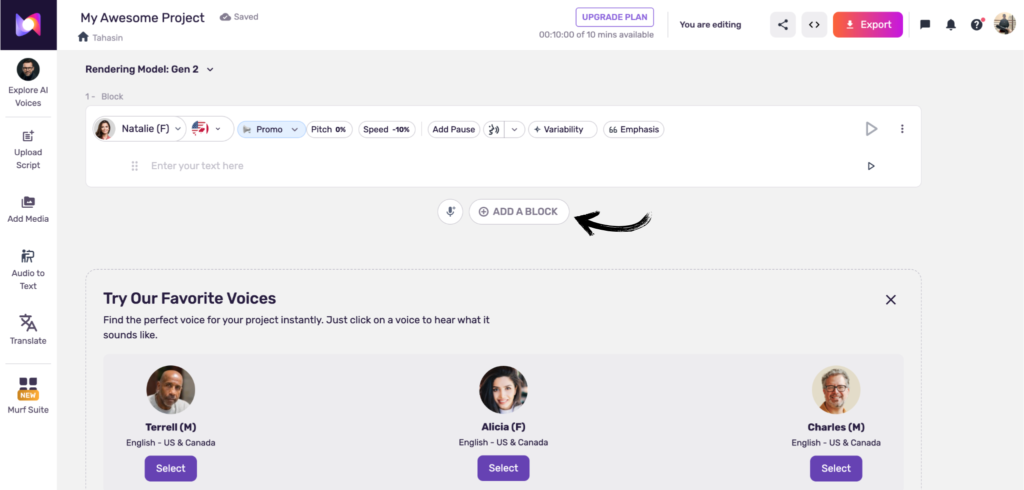This screenshot has height=490, width=1024.
Task: Select the Charles (M) voice
Action: (836, 468)
